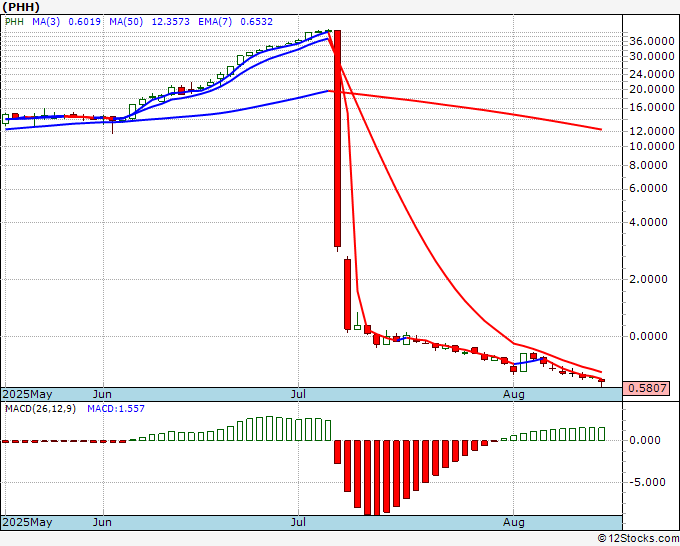Click the MA(50) indicator label

click(126, 22)
